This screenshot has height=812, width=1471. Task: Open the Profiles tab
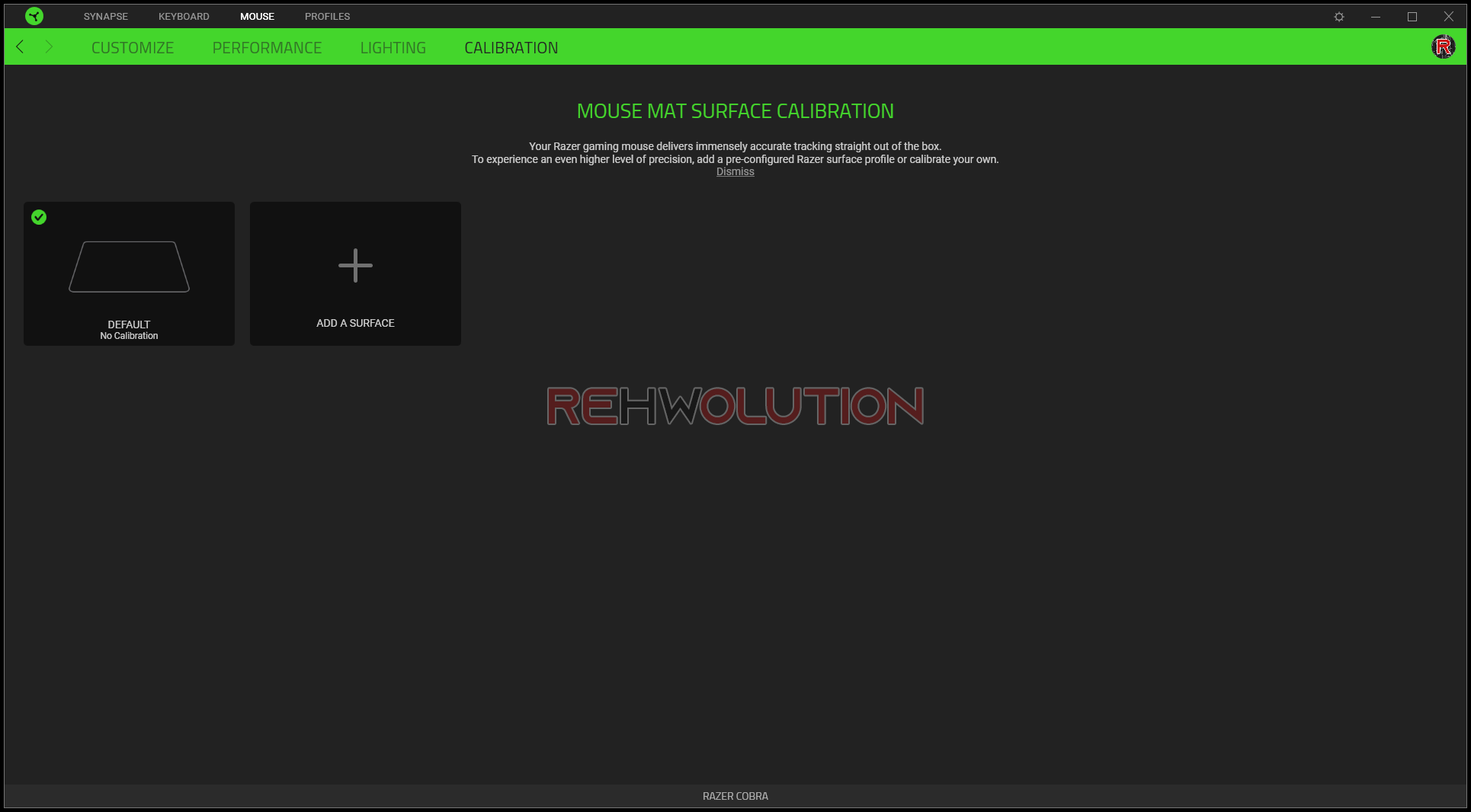coord(327,17)
